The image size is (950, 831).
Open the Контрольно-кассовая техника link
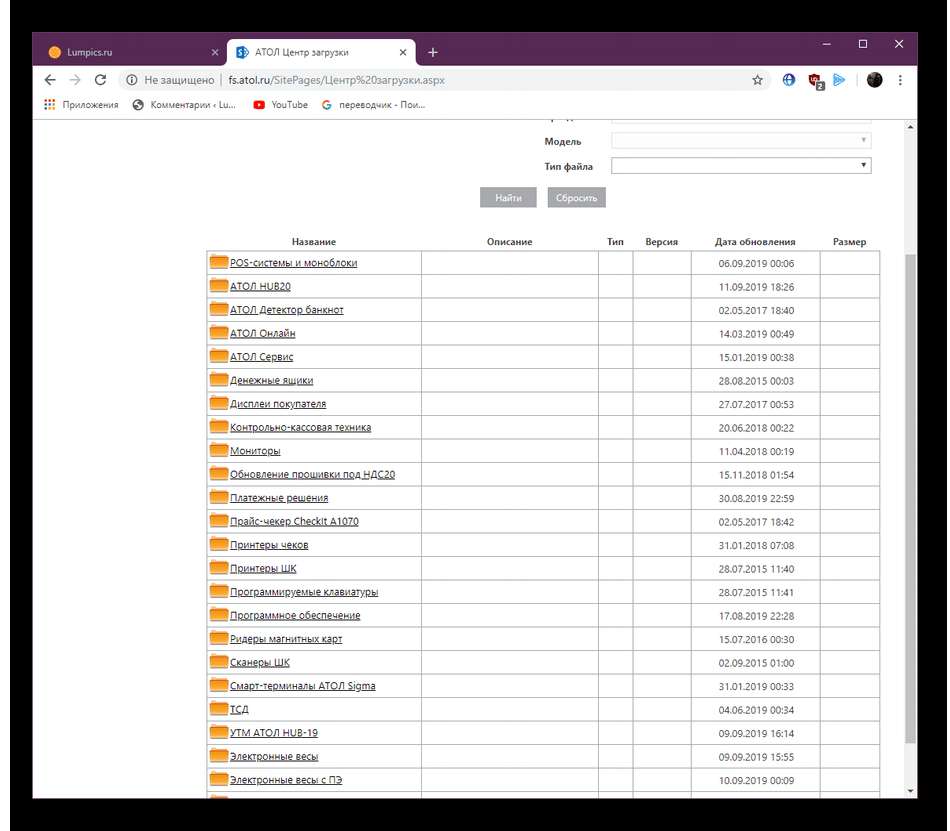click(x=300, y=427)
